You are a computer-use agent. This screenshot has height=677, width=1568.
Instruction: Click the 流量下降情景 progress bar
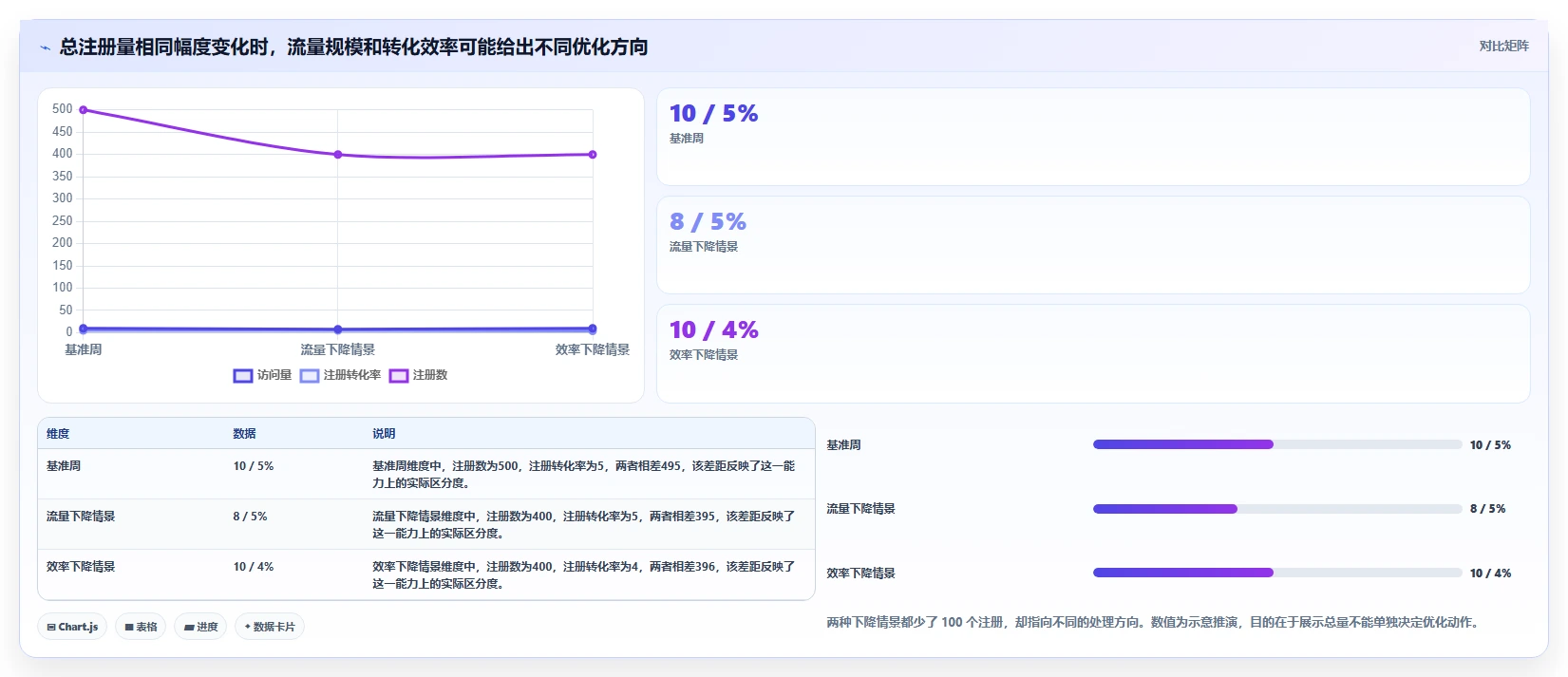click(x=1277, y=509)
